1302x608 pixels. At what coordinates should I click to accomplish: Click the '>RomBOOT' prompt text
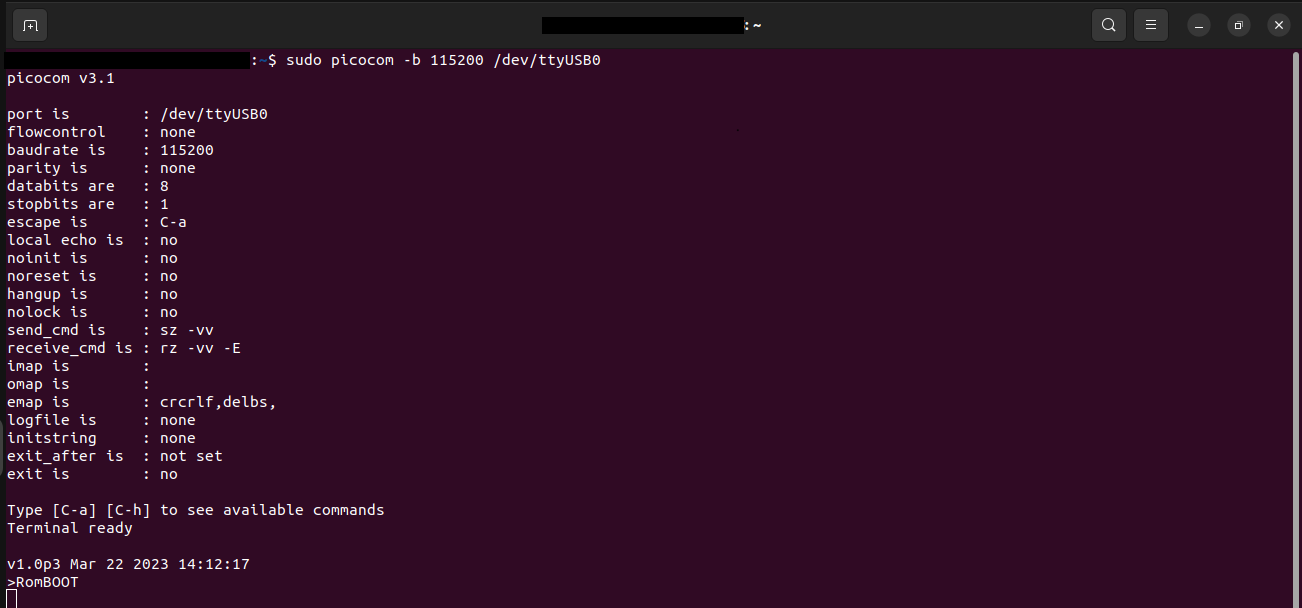[43, 582]
